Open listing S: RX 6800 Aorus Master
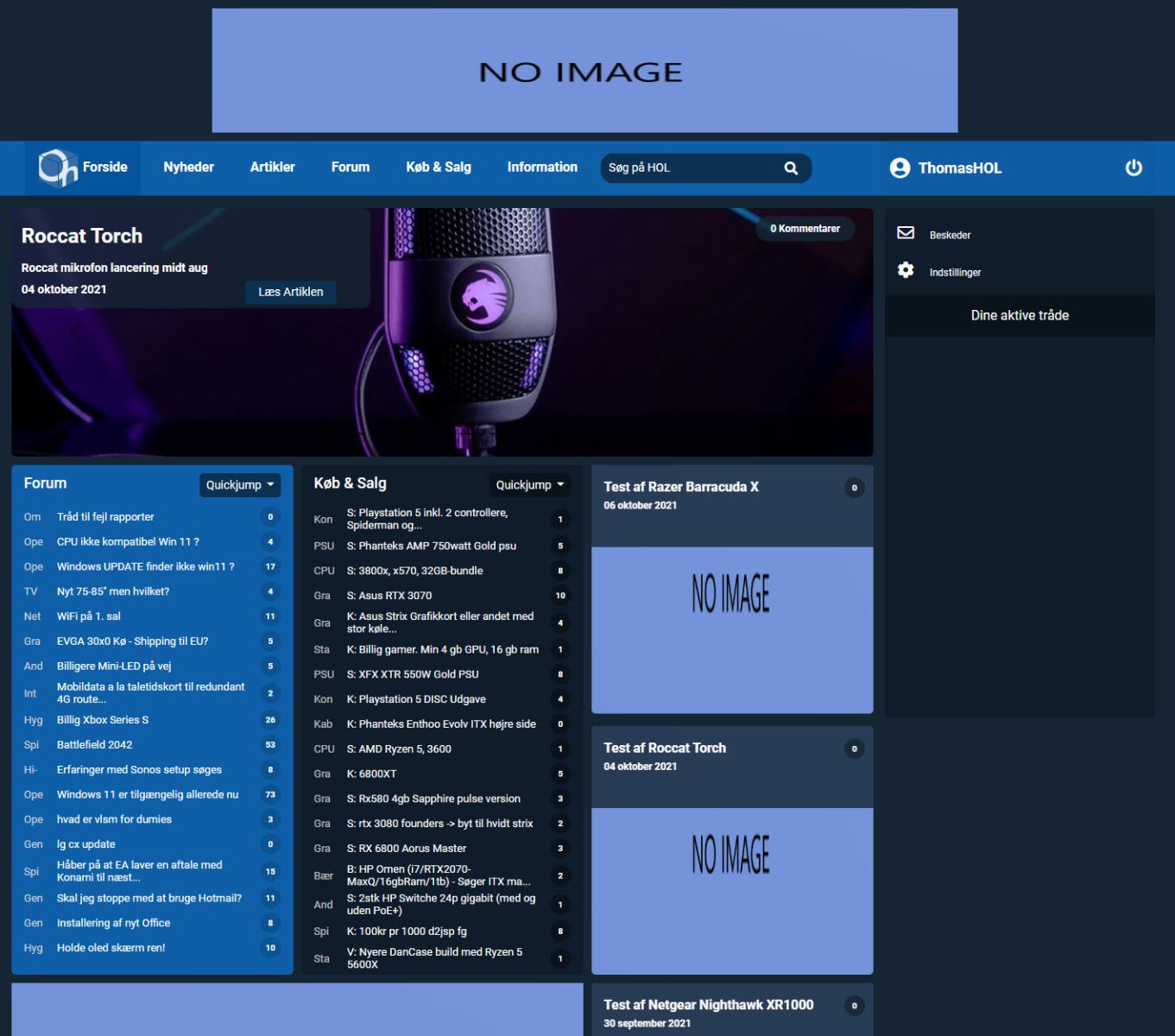Viewport: 1175px width, 1036px height. tap(407, 850)
